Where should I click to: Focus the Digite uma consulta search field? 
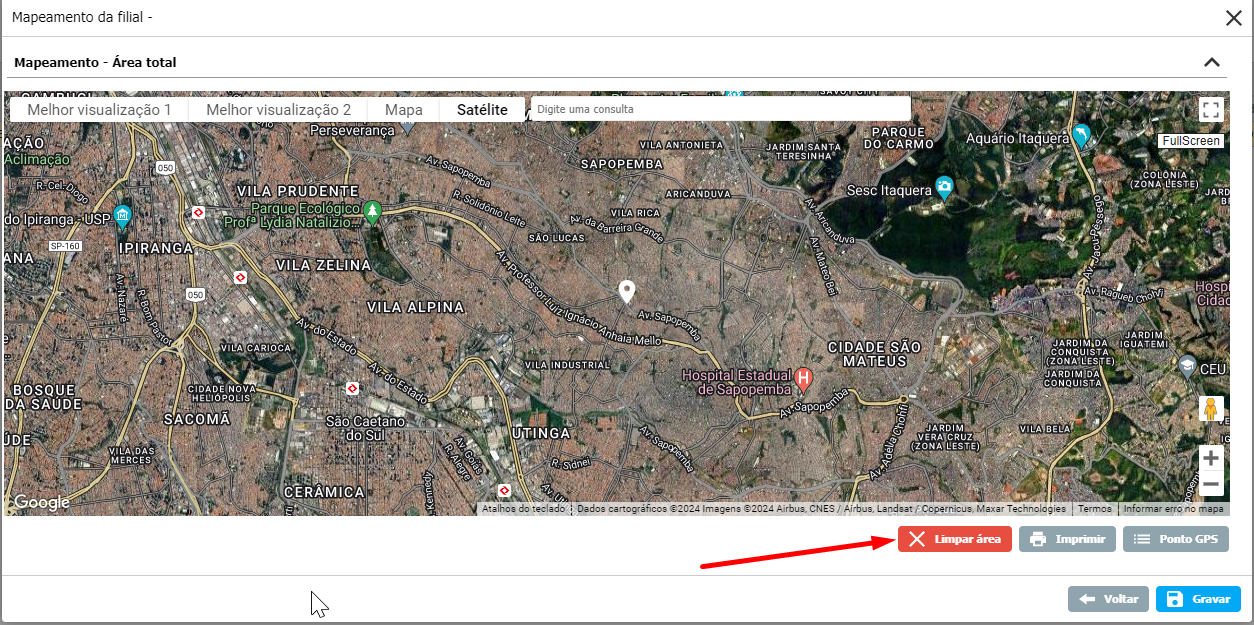[720, 109]
